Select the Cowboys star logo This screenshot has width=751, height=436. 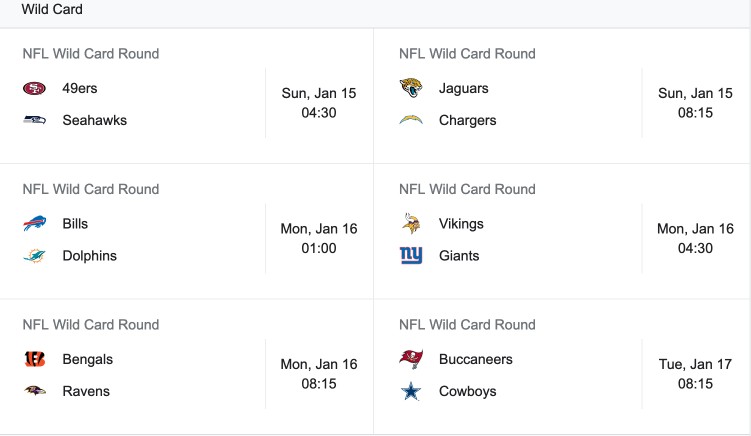tap(411, 391)
